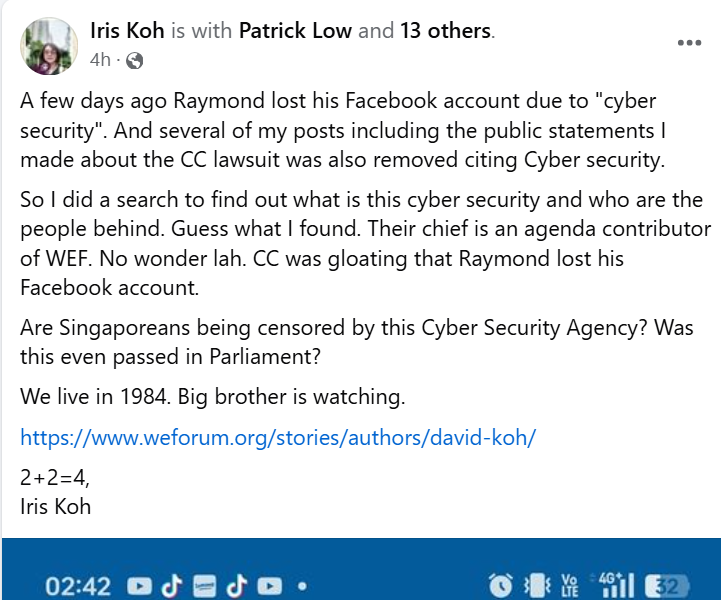
Task: Tap the notification overflow dot
Action: pos(302,586)
